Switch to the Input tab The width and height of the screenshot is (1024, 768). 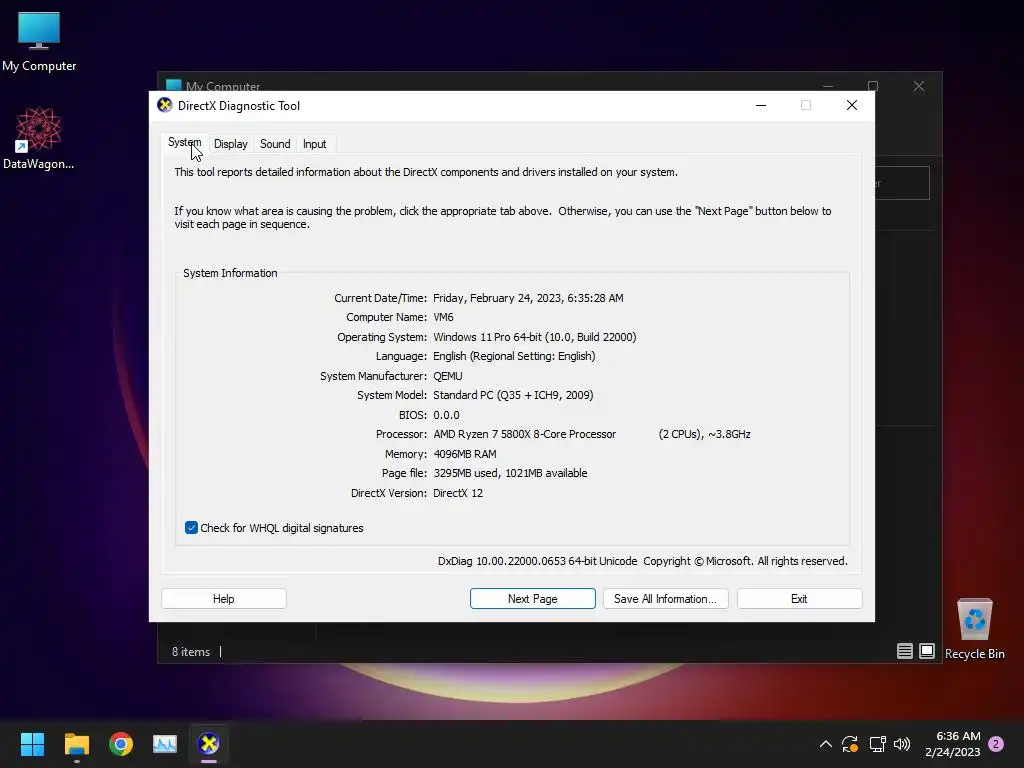[314, 144]
